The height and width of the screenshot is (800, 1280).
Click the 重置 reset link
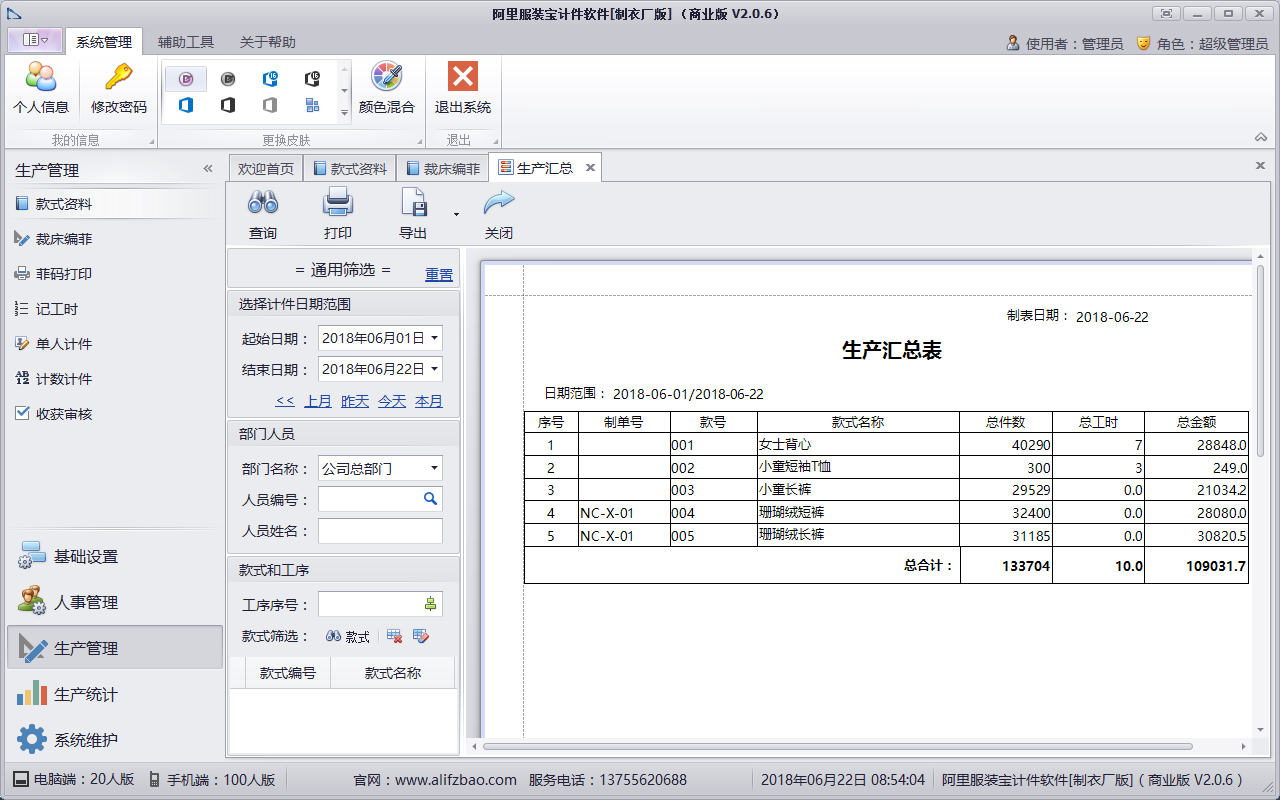pyautogui.click(x=438, y=274)
